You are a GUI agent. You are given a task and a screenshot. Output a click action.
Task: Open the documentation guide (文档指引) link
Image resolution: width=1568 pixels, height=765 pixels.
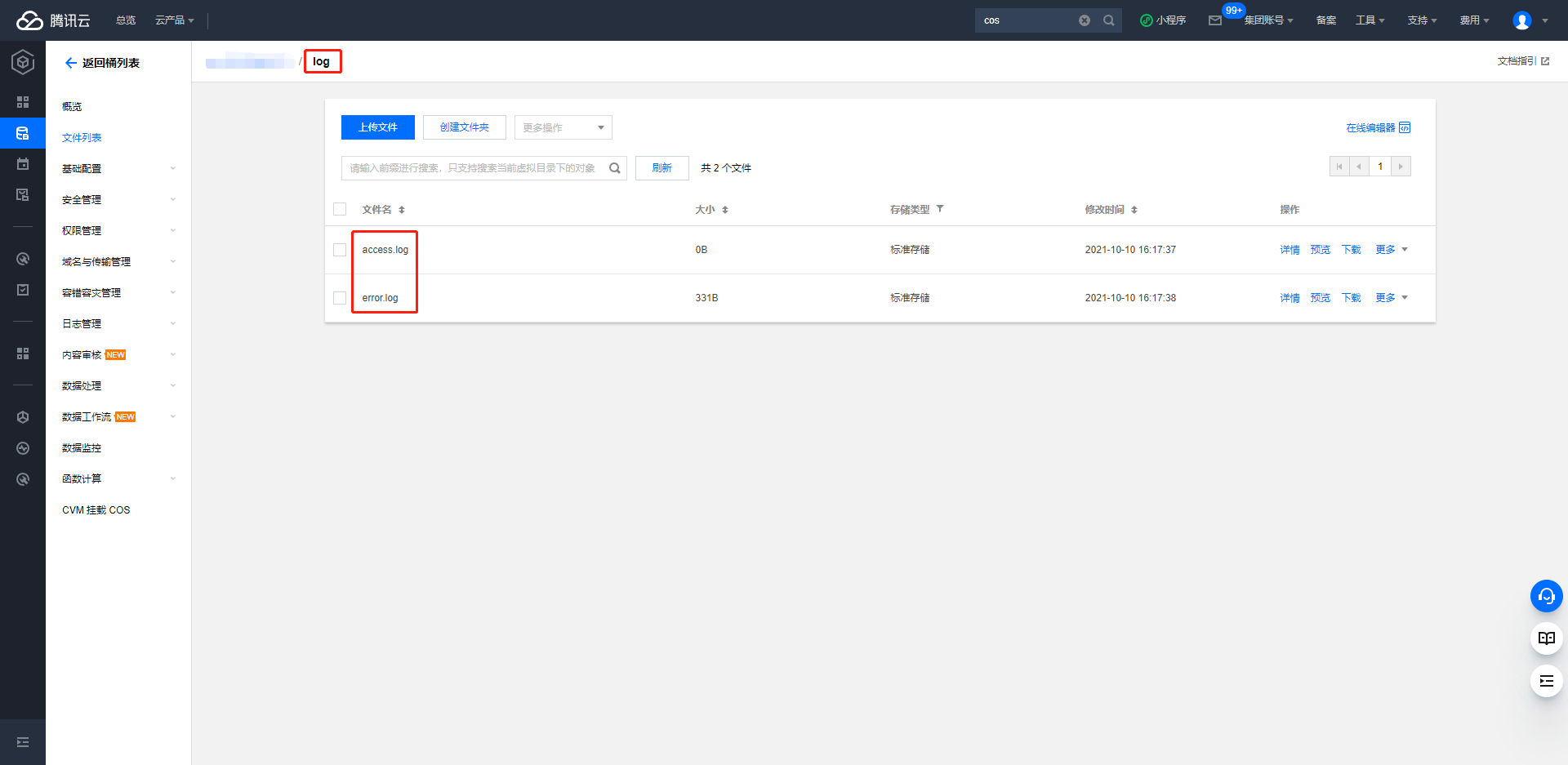[x=1523, y=61]
